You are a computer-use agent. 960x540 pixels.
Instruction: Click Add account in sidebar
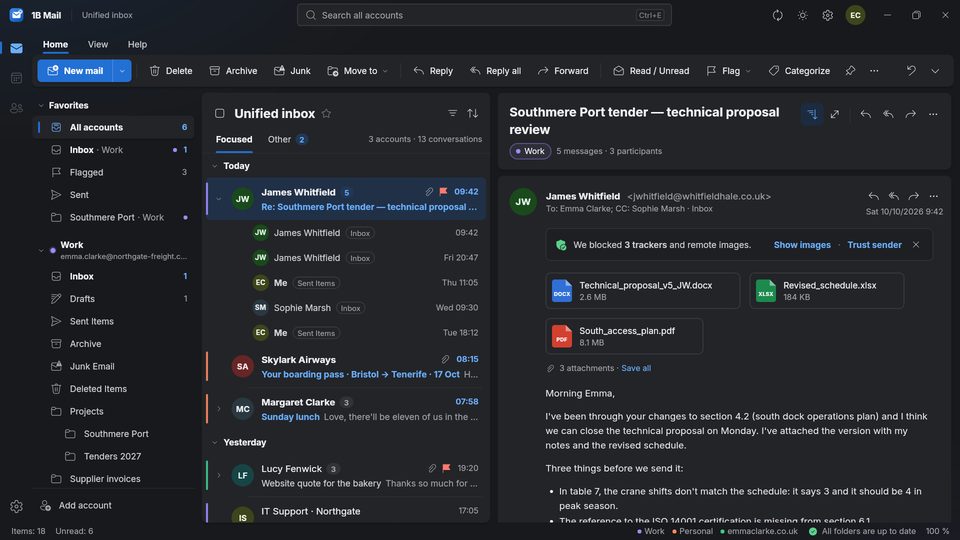coord(77,506)
